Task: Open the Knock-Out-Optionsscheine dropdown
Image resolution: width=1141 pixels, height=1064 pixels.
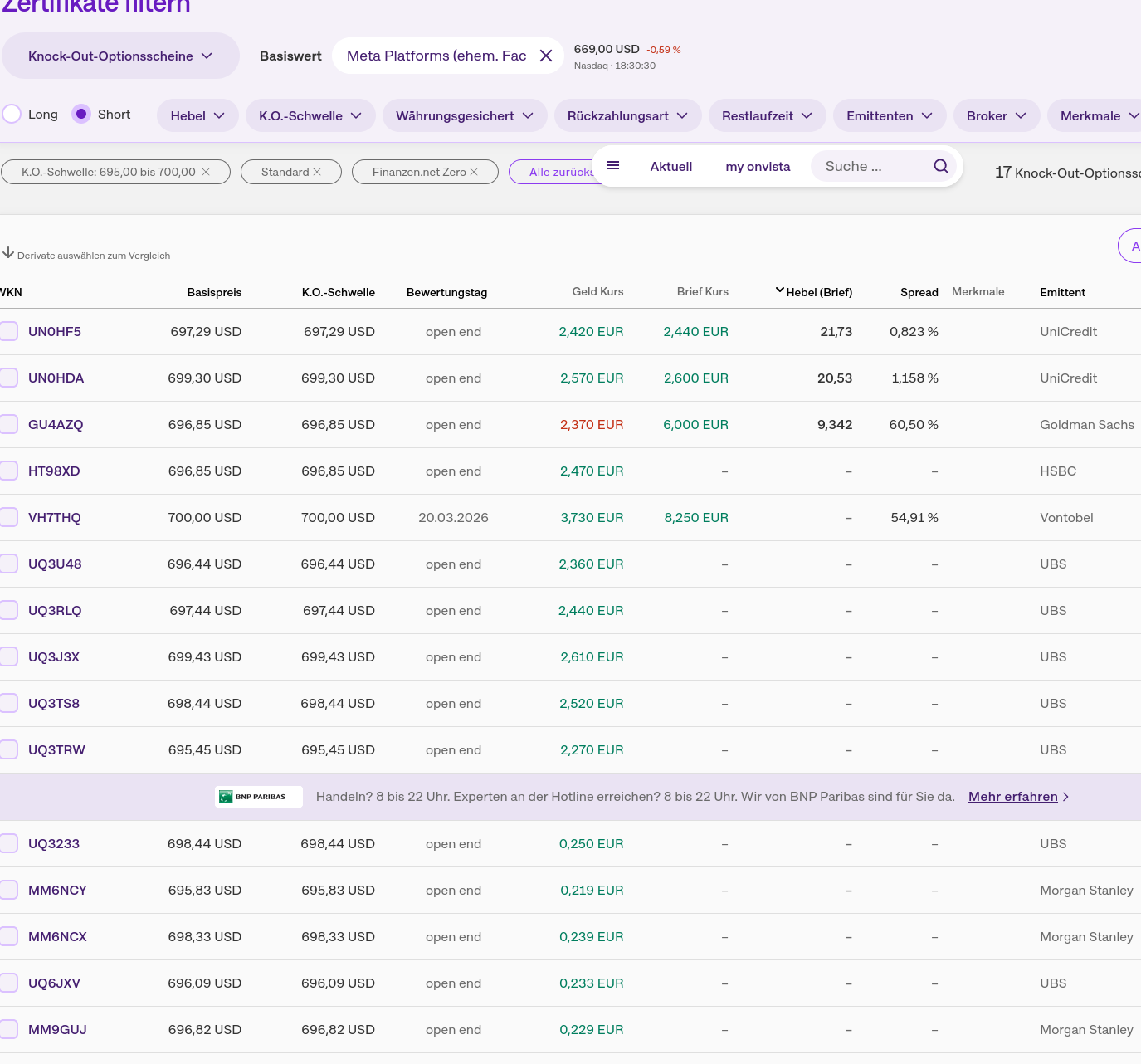Action: (120, 56)
